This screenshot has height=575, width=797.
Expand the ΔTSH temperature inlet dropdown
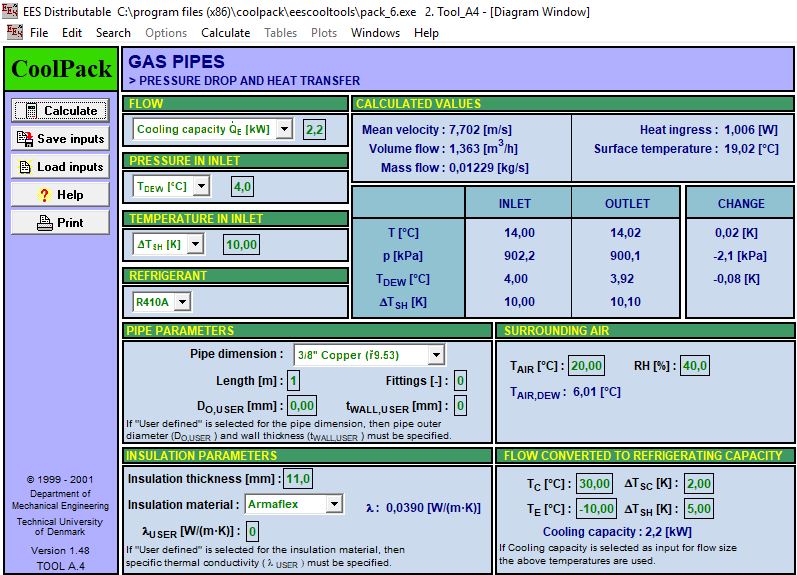[x=194, y=244]
